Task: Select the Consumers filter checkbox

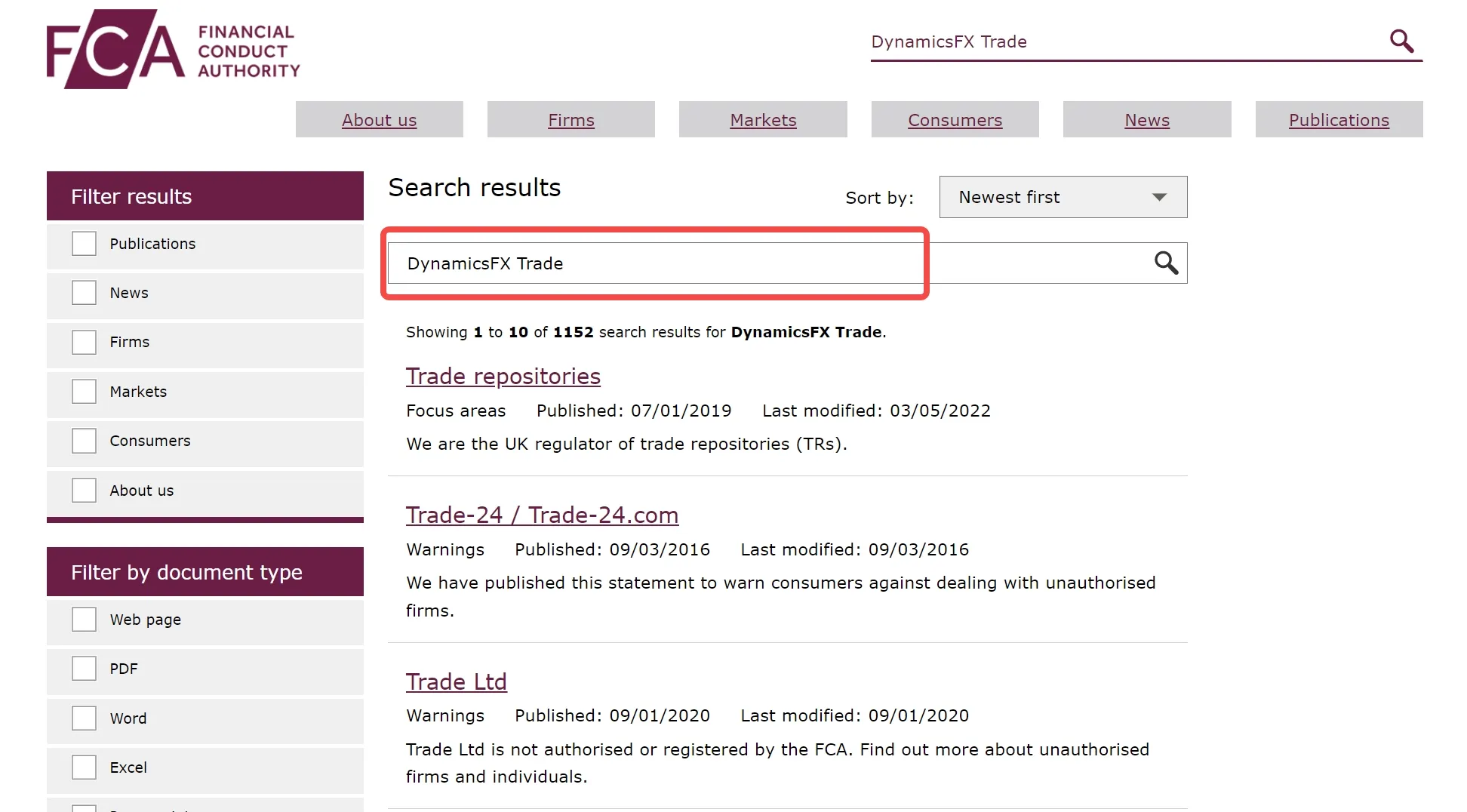Action: (84, 441)
